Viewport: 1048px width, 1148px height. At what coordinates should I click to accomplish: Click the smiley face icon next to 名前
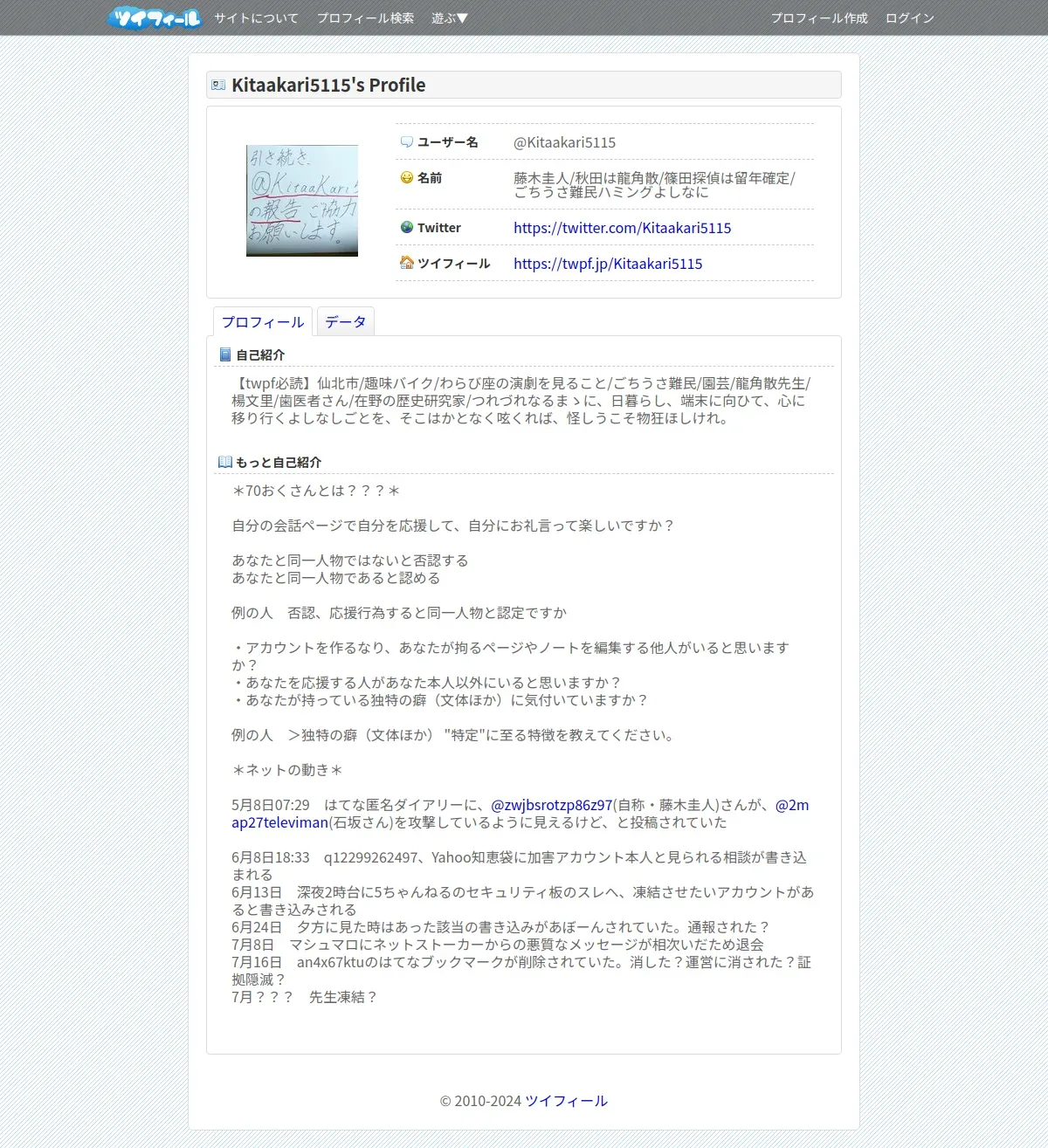407,177
